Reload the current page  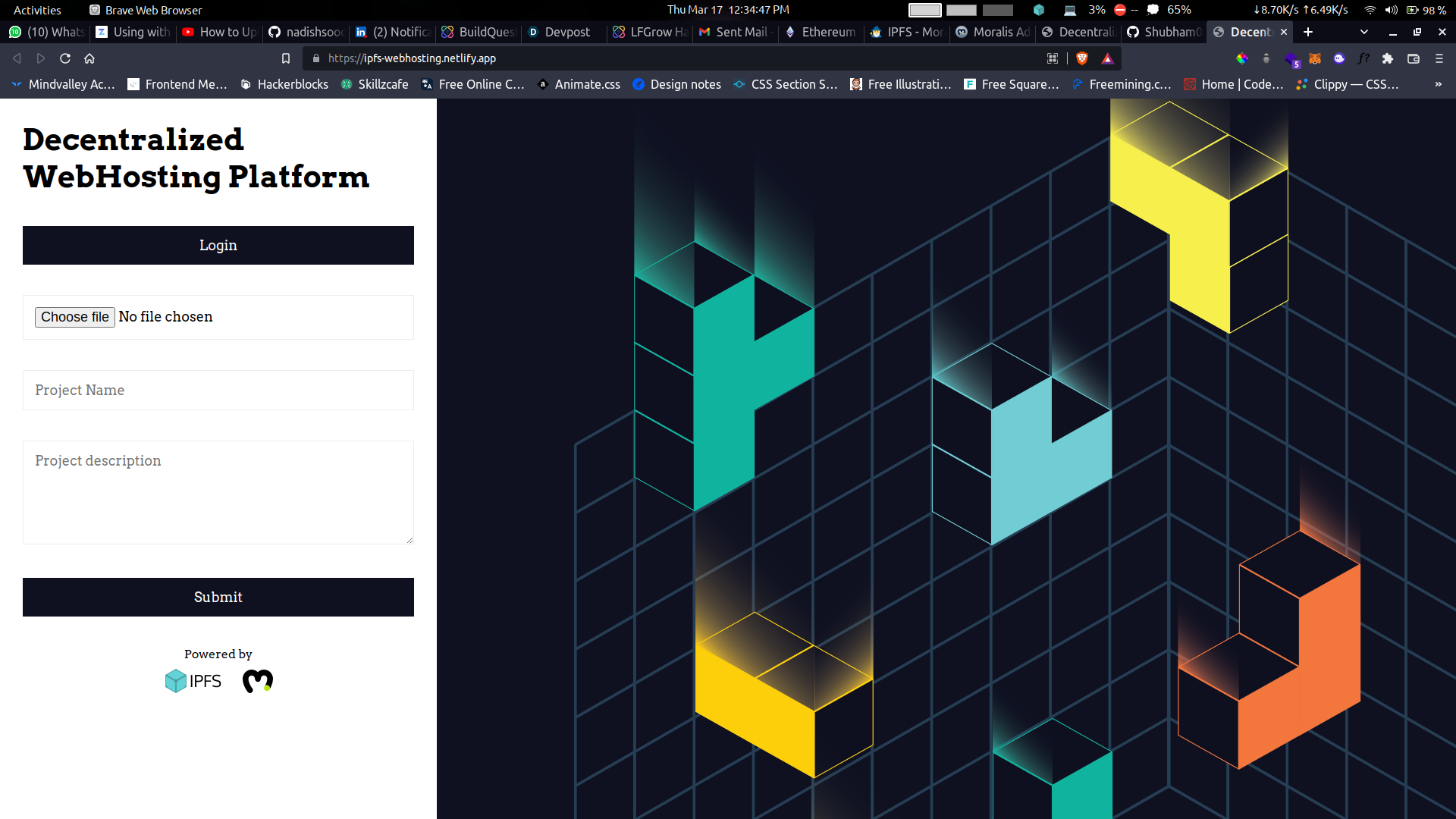65,58
